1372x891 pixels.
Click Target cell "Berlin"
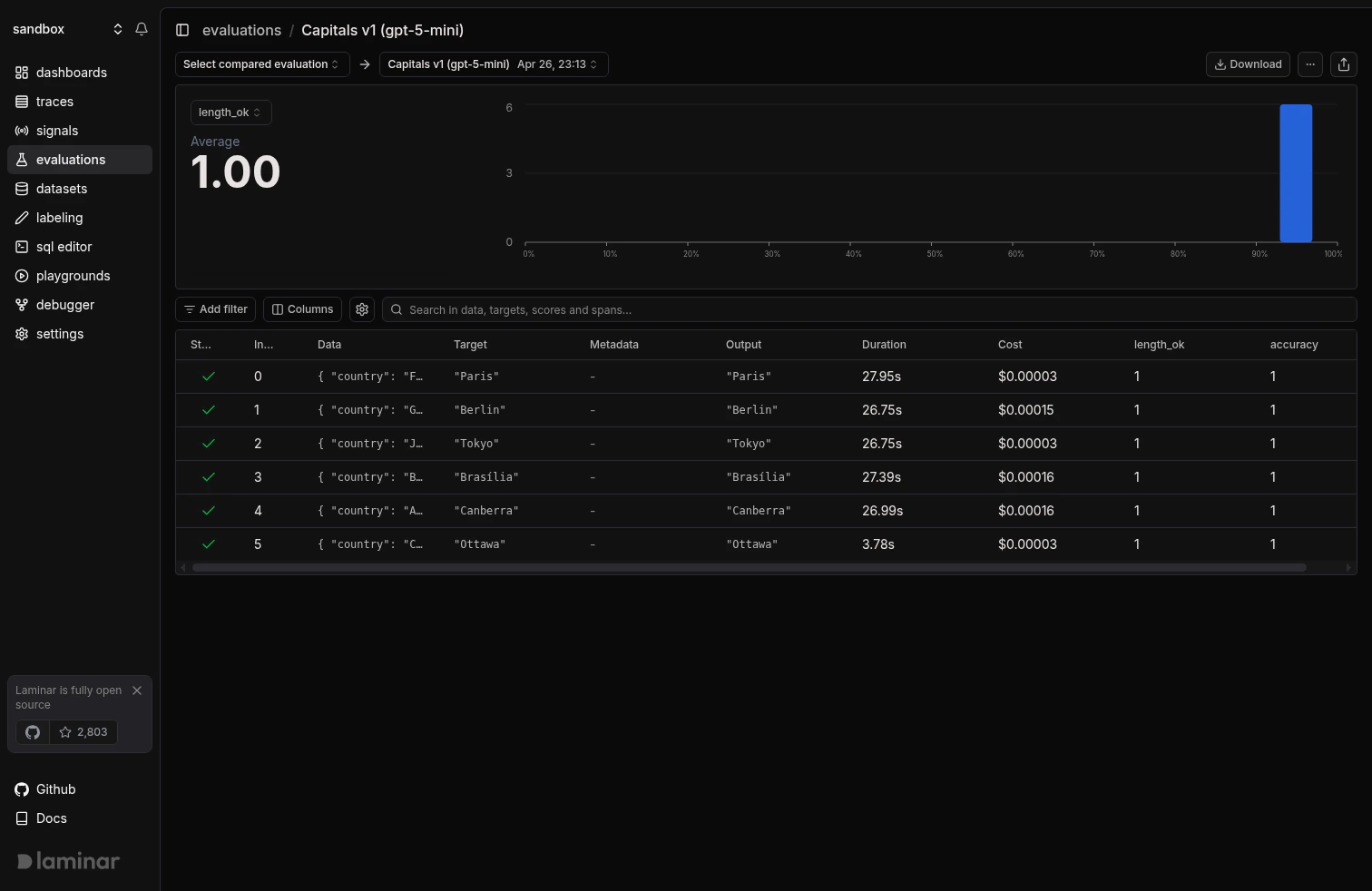480,410
